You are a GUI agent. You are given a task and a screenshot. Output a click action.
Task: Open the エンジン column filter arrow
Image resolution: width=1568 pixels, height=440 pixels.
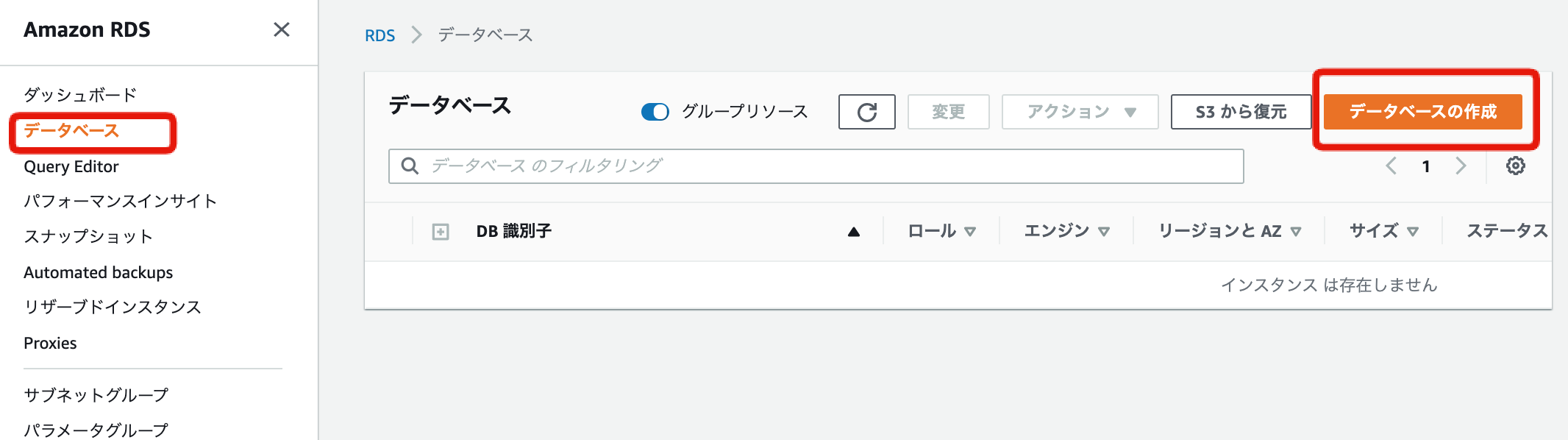coord(1103,232)
